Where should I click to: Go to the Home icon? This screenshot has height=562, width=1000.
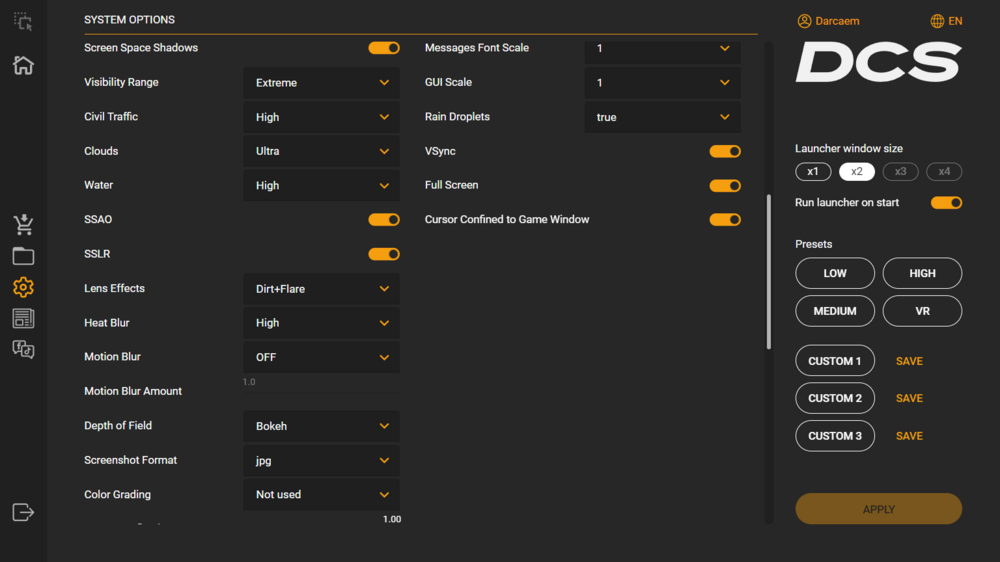[23, 65]
